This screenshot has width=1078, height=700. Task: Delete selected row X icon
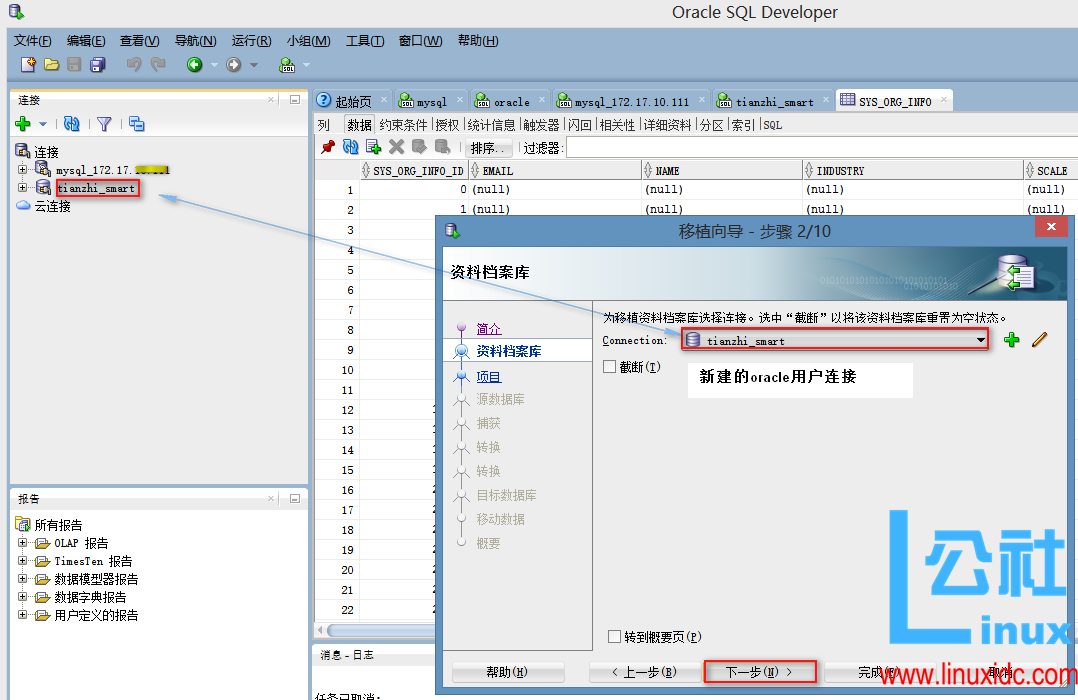point(396,146)
